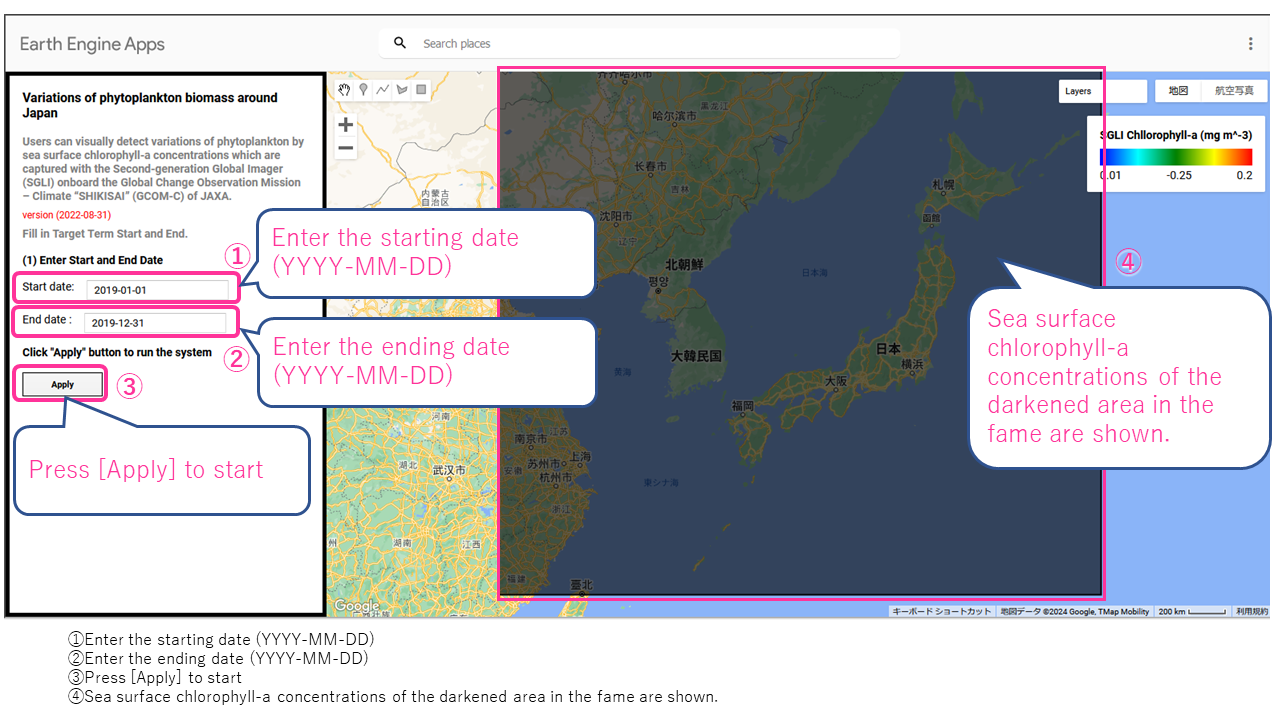
Task: Toggle the 200 km scale bar units
Action: tap(1192, 611)
